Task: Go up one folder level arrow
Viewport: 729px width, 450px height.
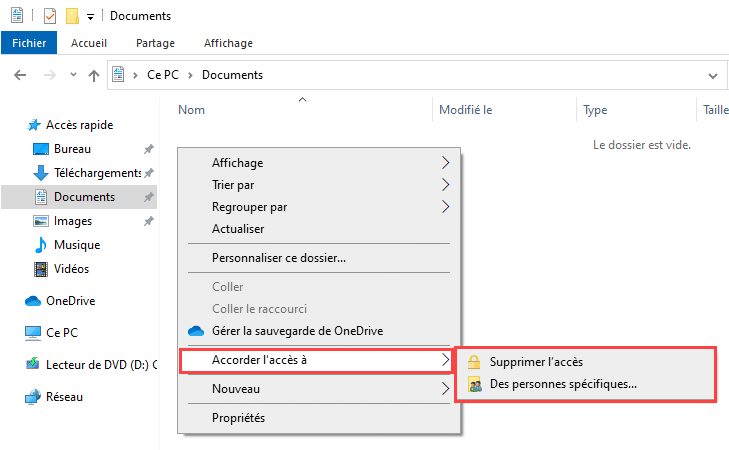Action: pos(94,75)
